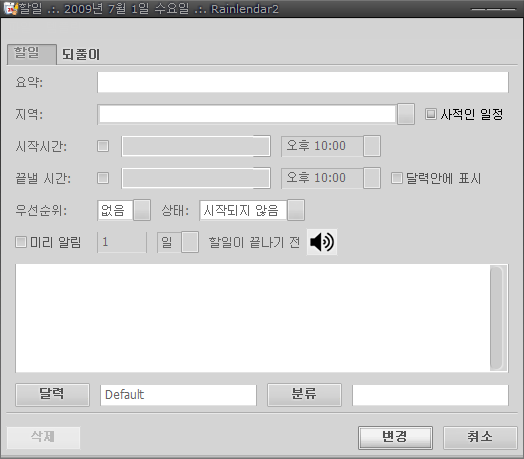Expand the 상태 dropdown showing 시작되지 않음
Image resolution: width=524 pixels, height=459 pixels.
click(296, 210)
